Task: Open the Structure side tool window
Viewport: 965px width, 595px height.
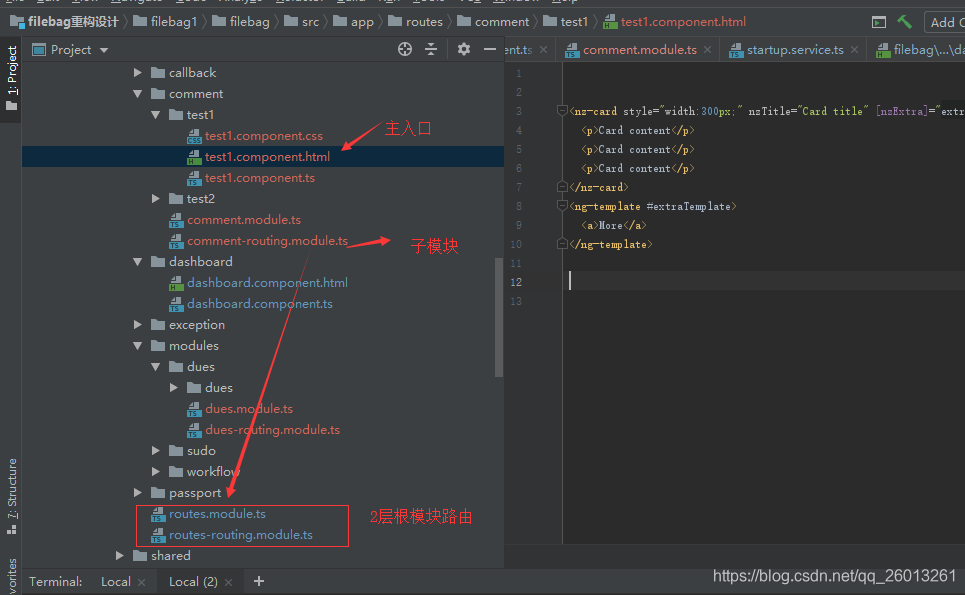Action: coord(12,496)
